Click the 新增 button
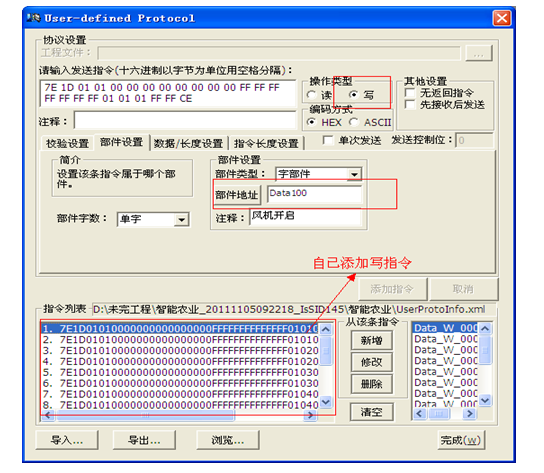 372,340
